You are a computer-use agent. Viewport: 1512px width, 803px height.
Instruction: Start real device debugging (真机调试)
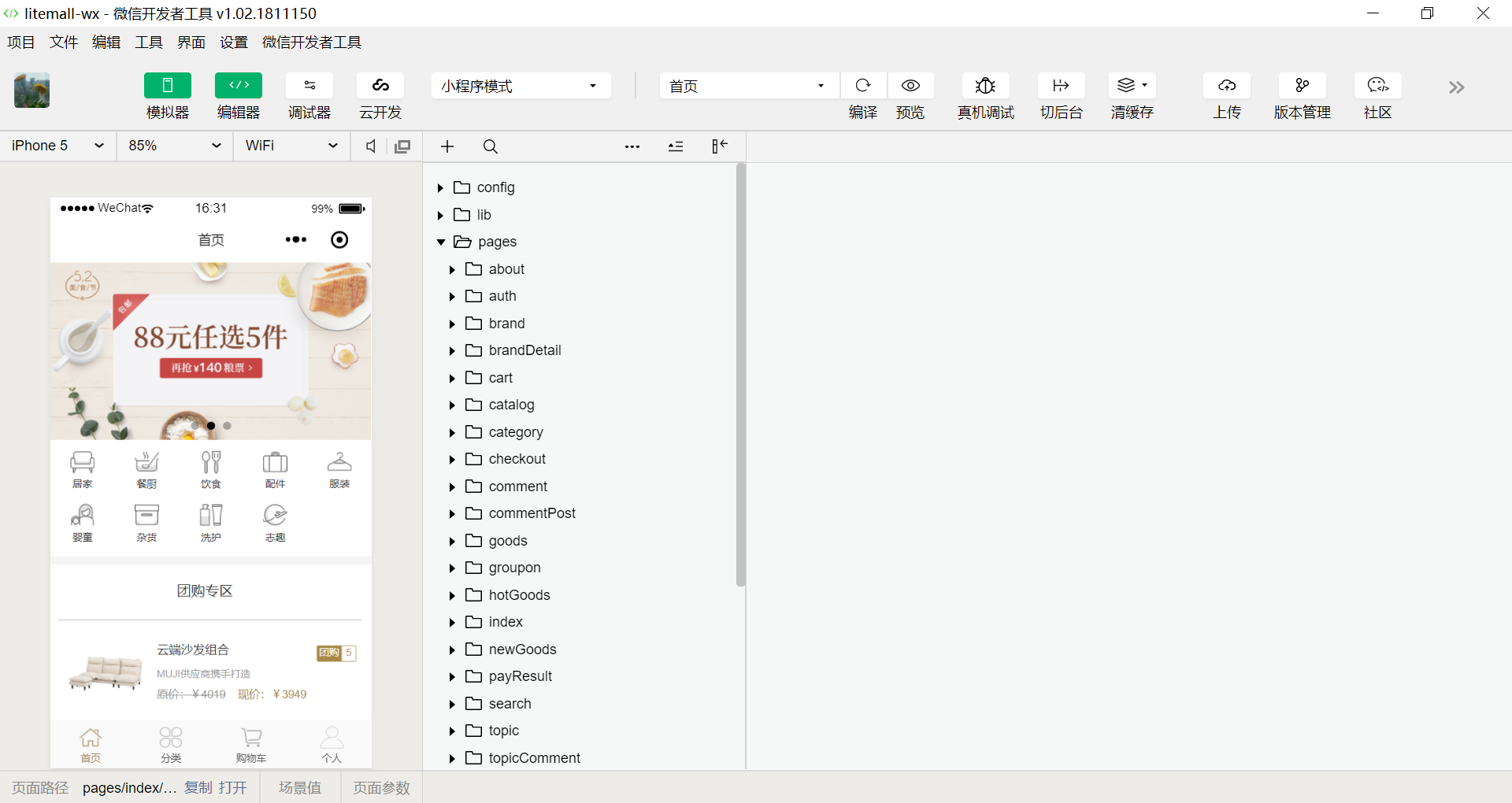click(x=985, y=86)
